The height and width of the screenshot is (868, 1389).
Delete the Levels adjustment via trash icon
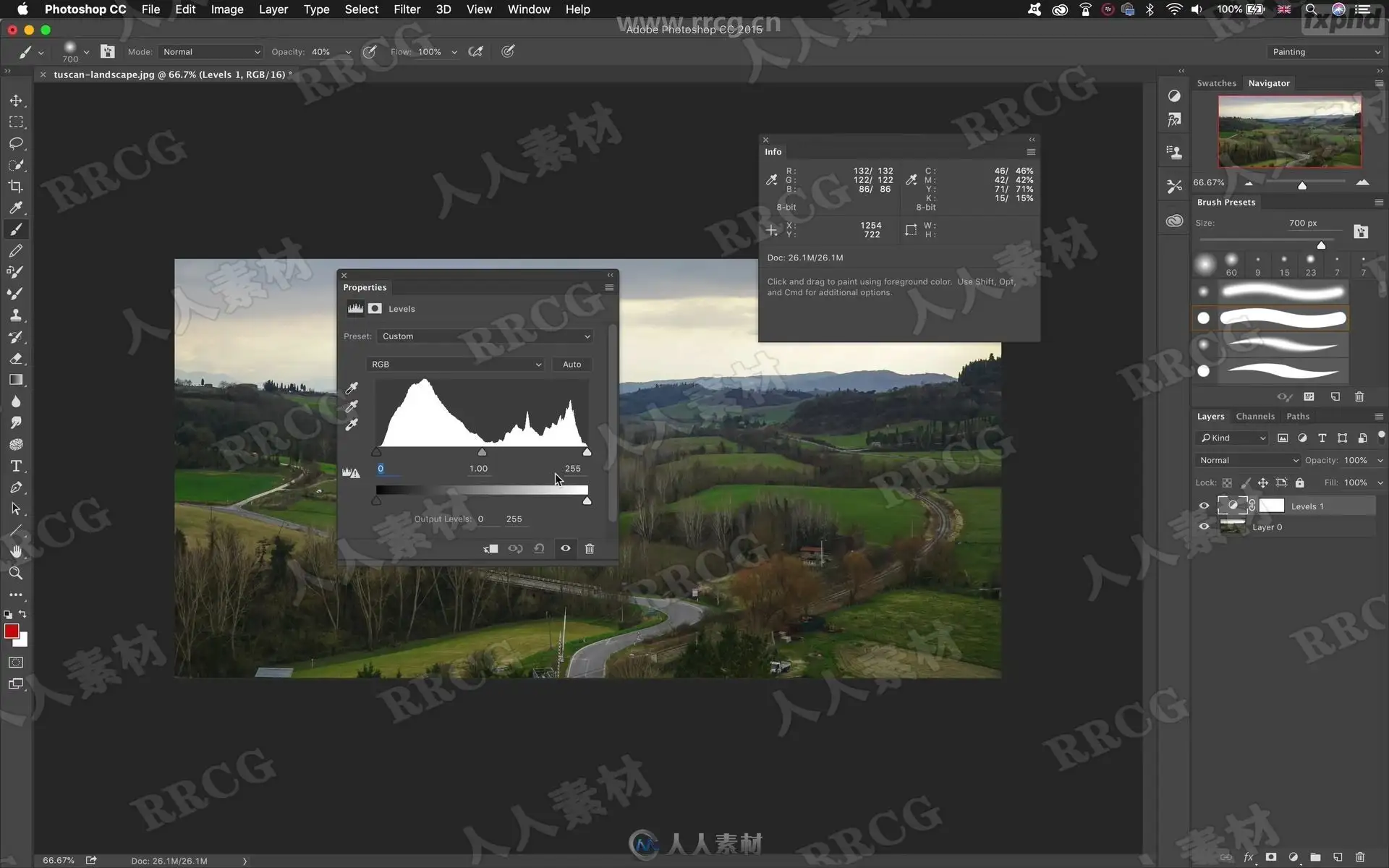(590, 548)
